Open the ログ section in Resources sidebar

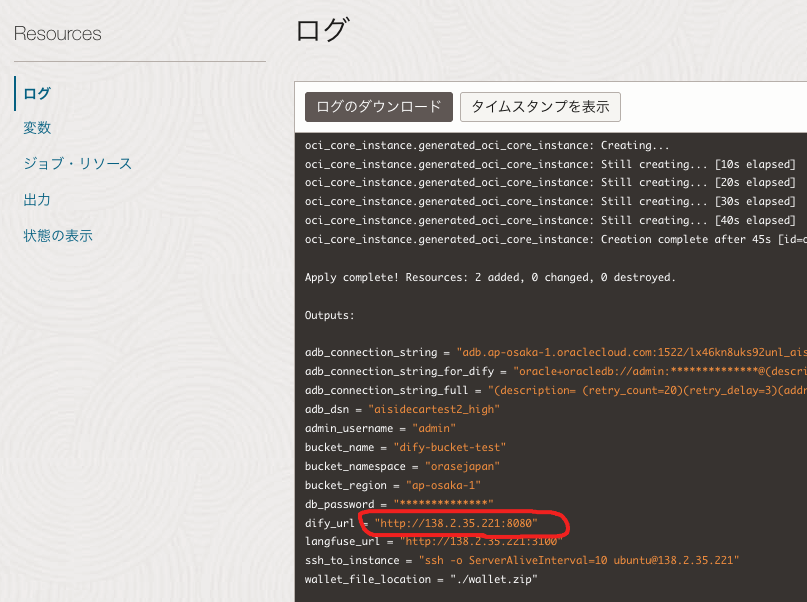click(x=37, y=94)
